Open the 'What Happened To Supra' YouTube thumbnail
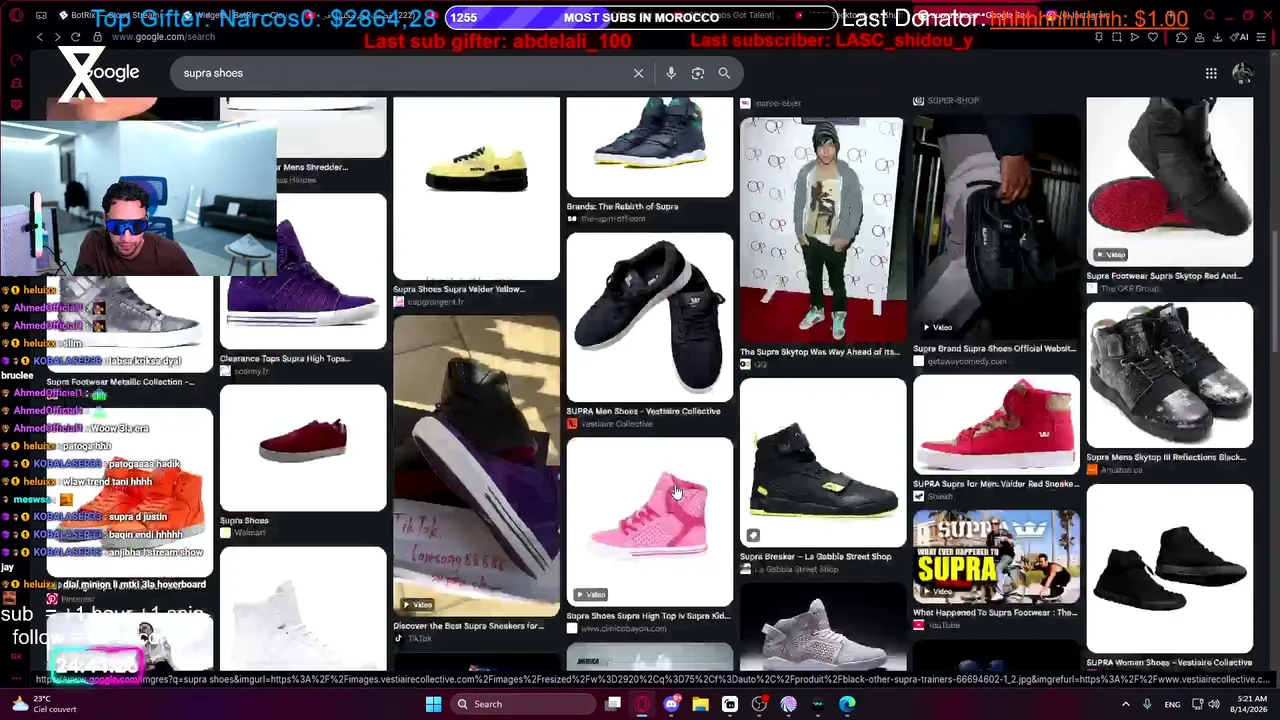 [x=996, y=558]
